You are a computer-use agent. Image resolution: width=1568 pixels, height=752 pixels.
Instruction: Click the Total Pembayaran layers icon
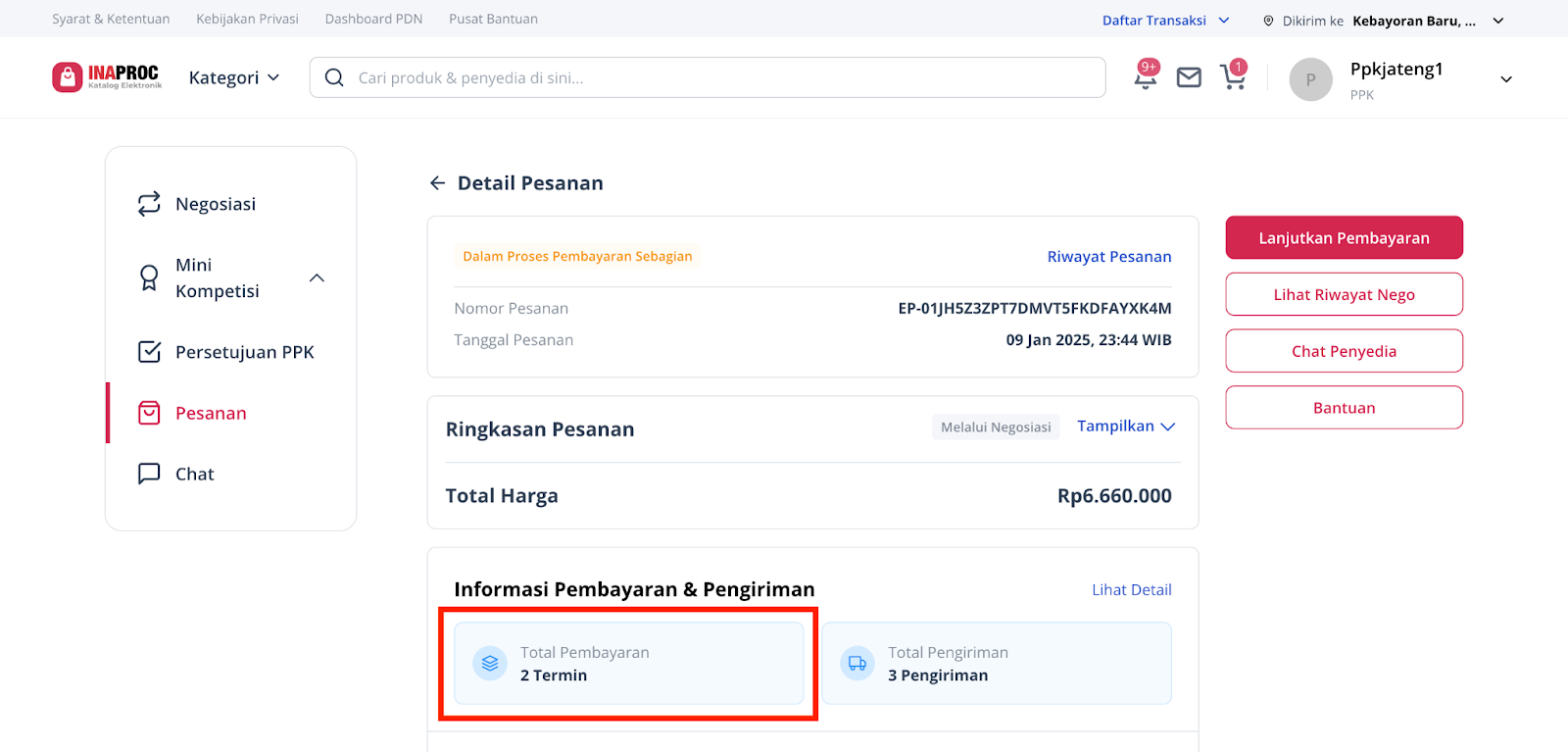point(490,664)
